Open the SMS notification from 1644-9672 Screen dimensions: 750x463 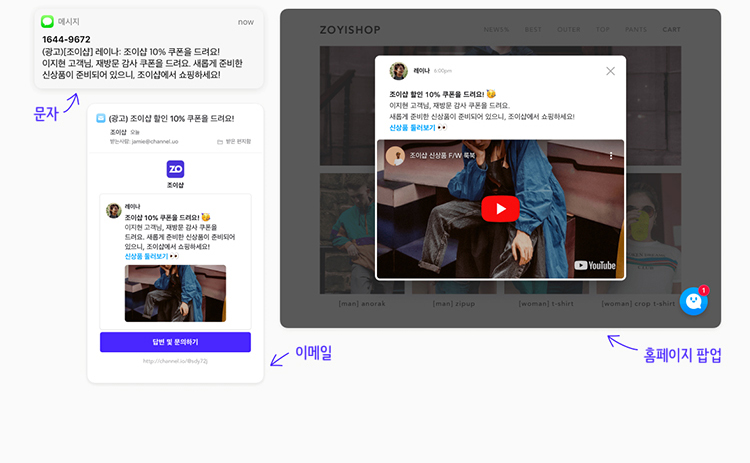tap(149, 49)
